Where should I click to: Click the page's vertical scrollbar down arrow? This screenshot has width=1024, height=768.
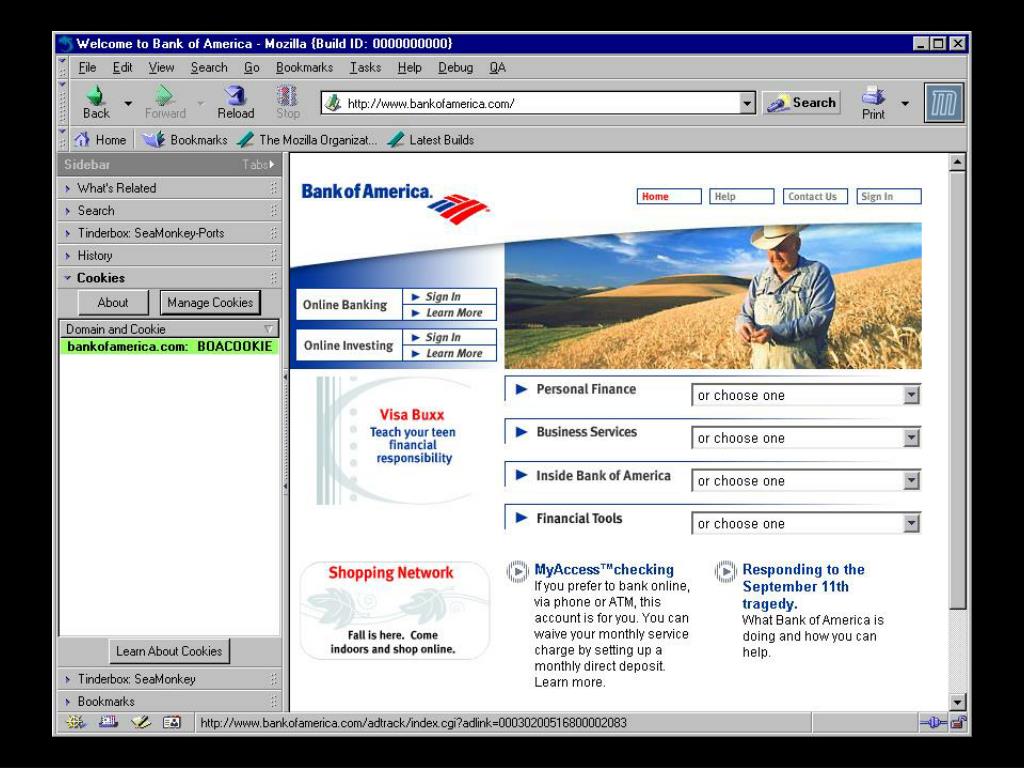pyautogui.click(x=957, y=703)
